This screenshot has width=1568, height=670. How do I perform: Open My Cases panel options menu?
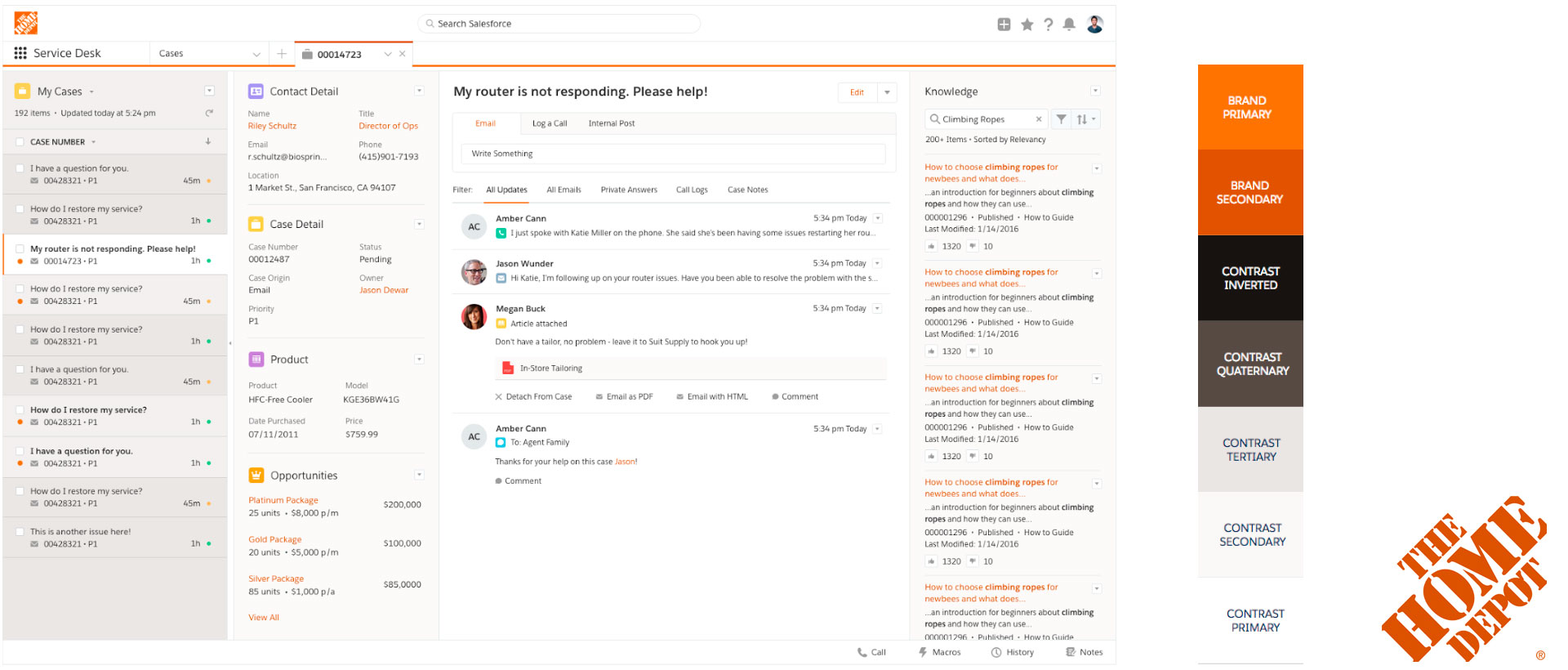click(209, 92)
